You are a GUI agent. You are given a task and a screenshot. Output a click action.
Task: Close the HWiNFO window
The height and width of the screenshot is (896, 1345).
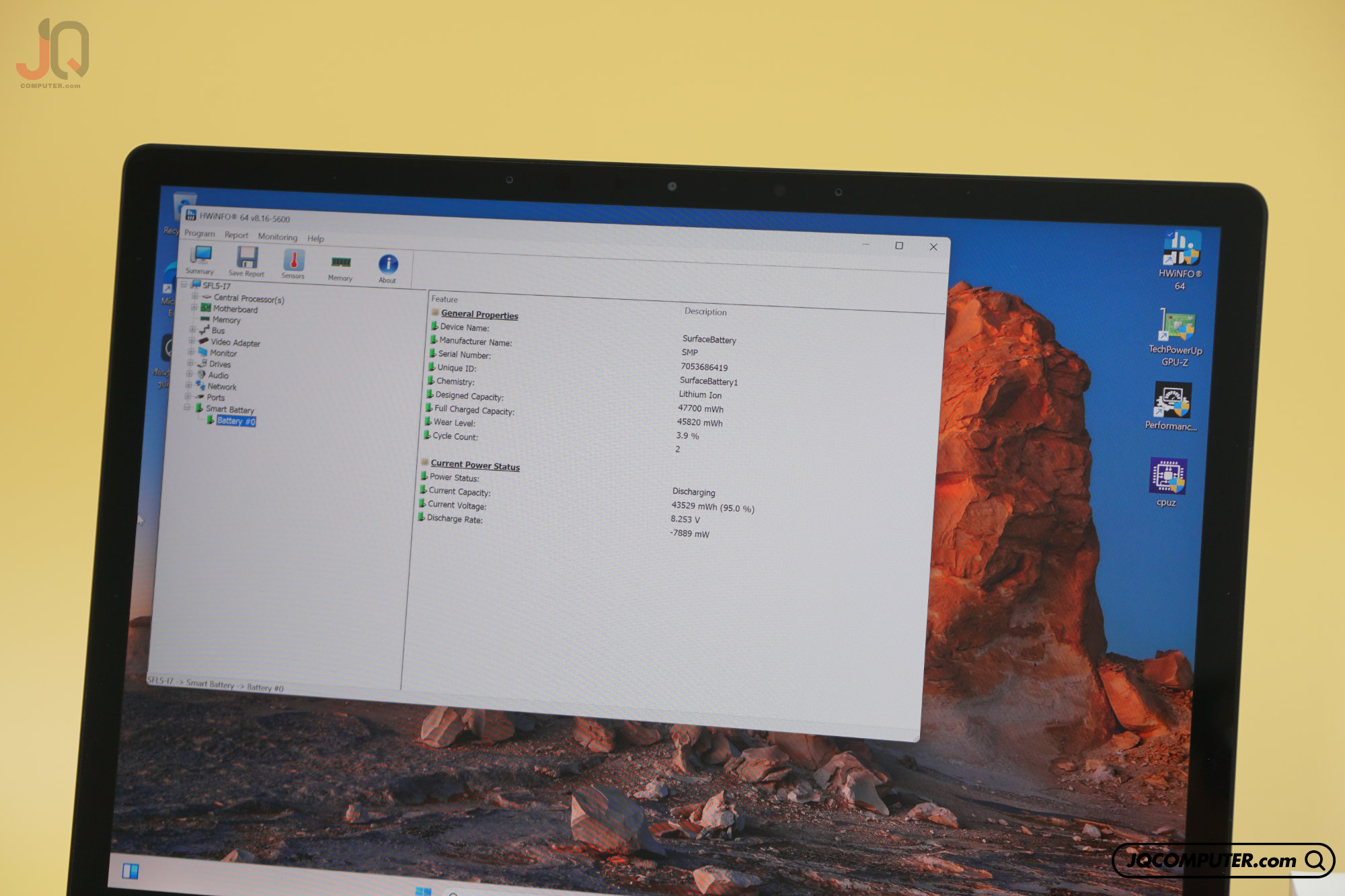(933, 247)
